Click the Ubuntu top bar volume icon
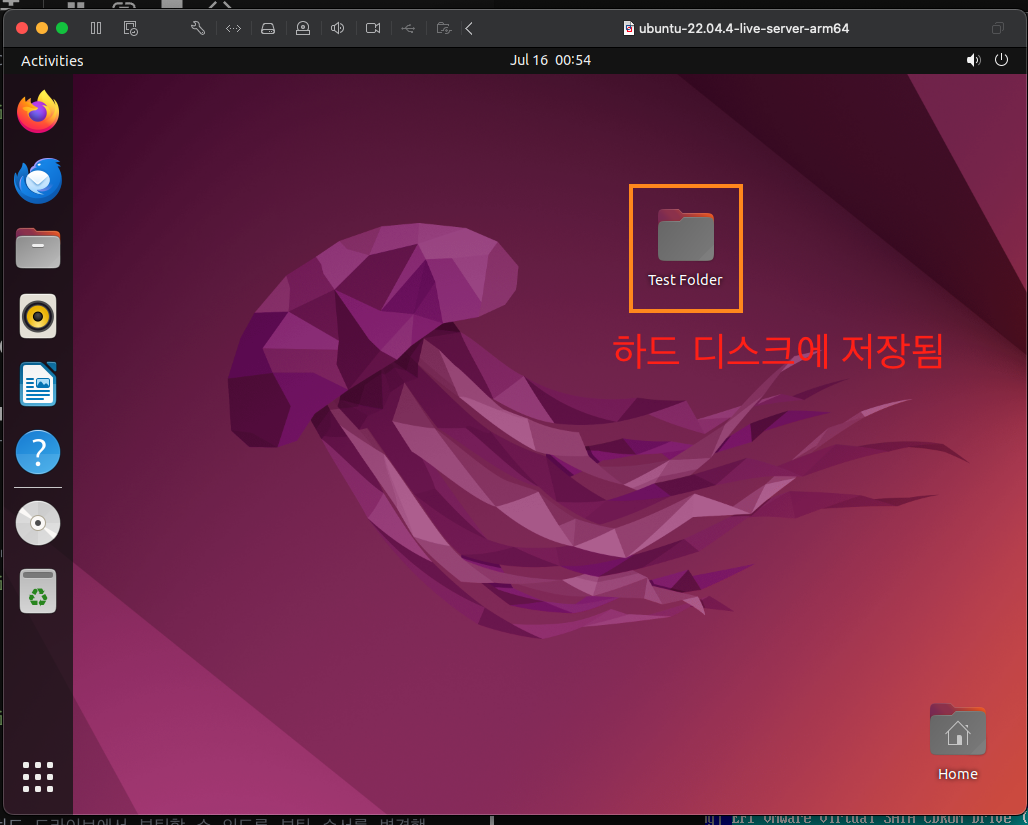The height and width of the screenshot is (825, 1028). 974,60
